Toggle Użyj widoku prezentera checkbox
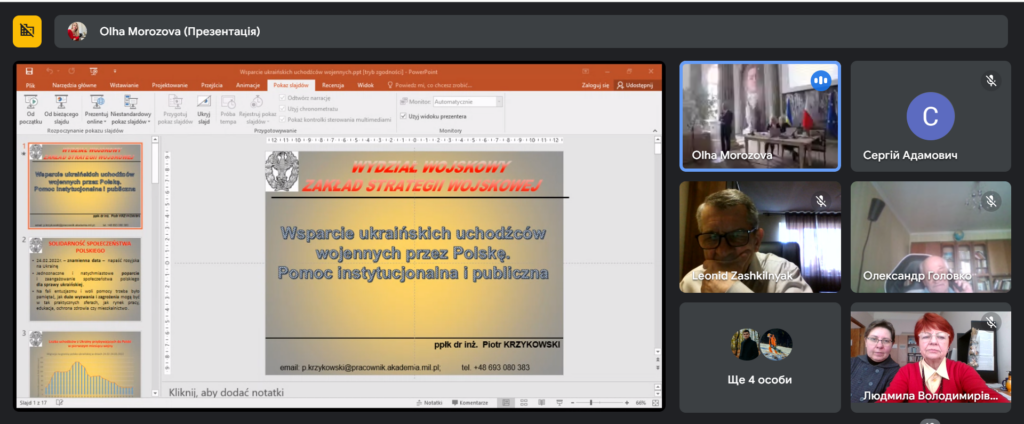This screenshot has width=1024, height=424. coord(403,116)
